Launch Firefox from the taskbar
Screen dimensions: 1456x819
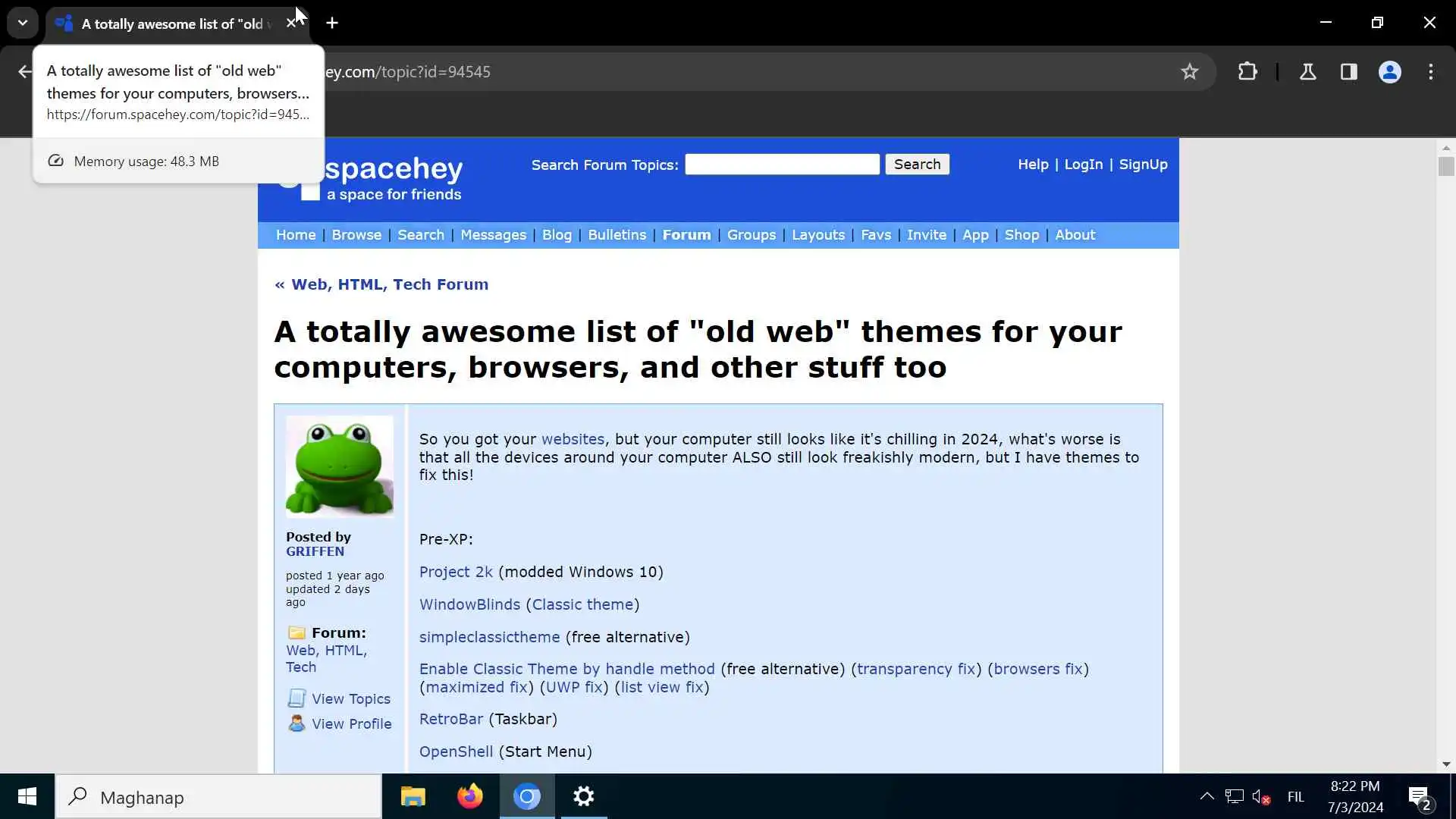(469, 796)
